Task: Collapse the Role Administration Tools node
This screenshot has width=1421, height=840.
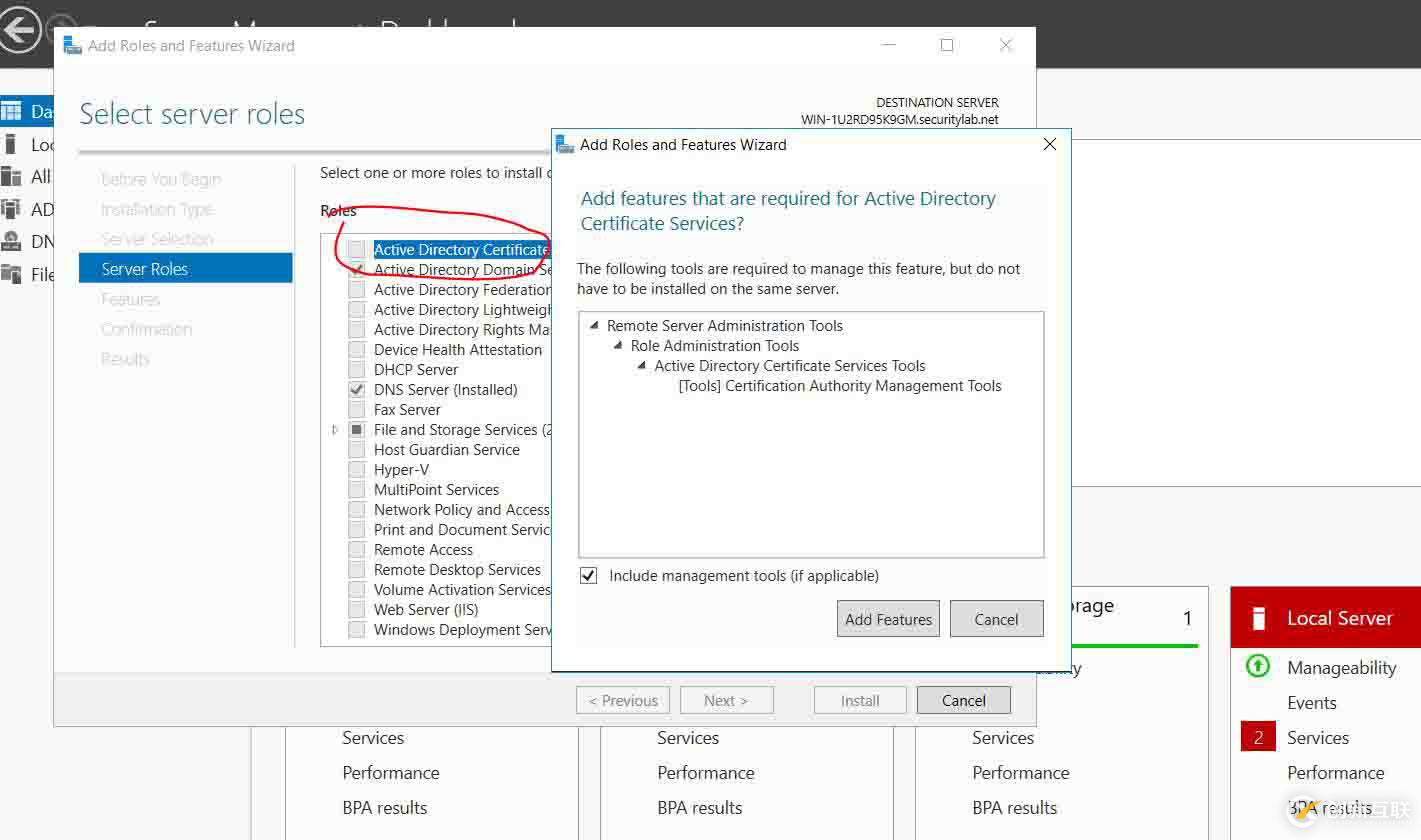Action: tap(618, 346)
